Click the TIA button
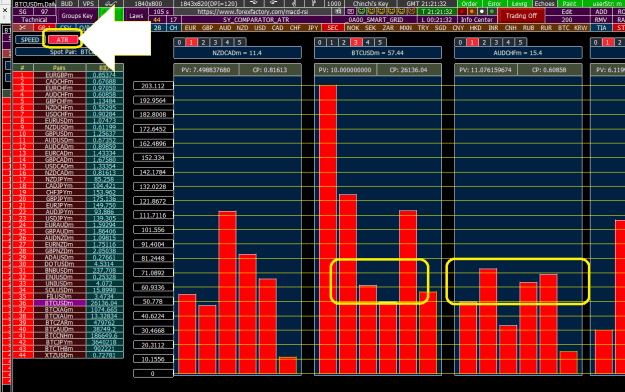The height and width of the screenshot is (392, 625). [601, 28]
